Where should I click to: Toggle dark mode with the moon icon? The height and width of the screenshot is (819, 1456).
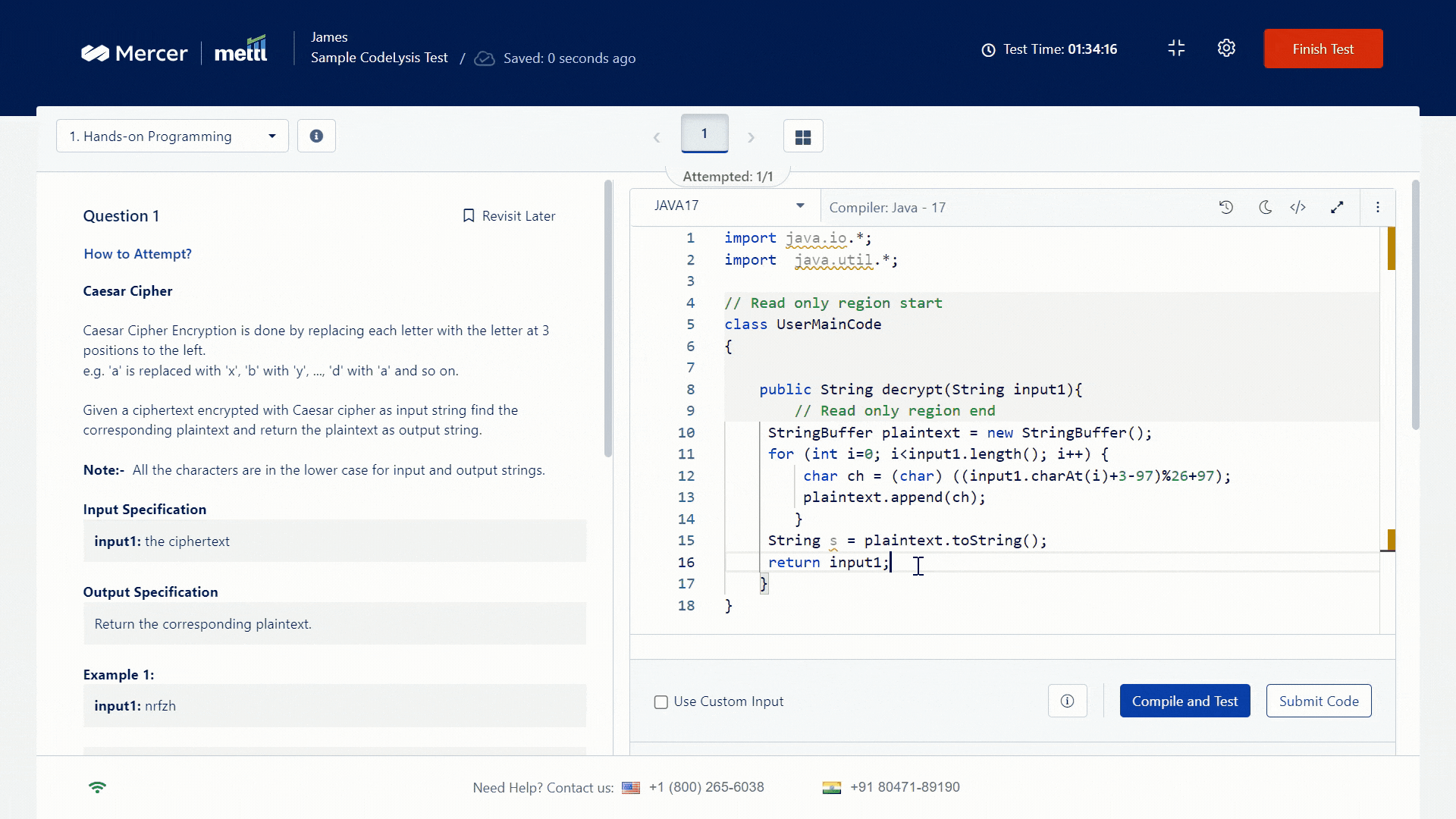click(x=1264, y=207)
